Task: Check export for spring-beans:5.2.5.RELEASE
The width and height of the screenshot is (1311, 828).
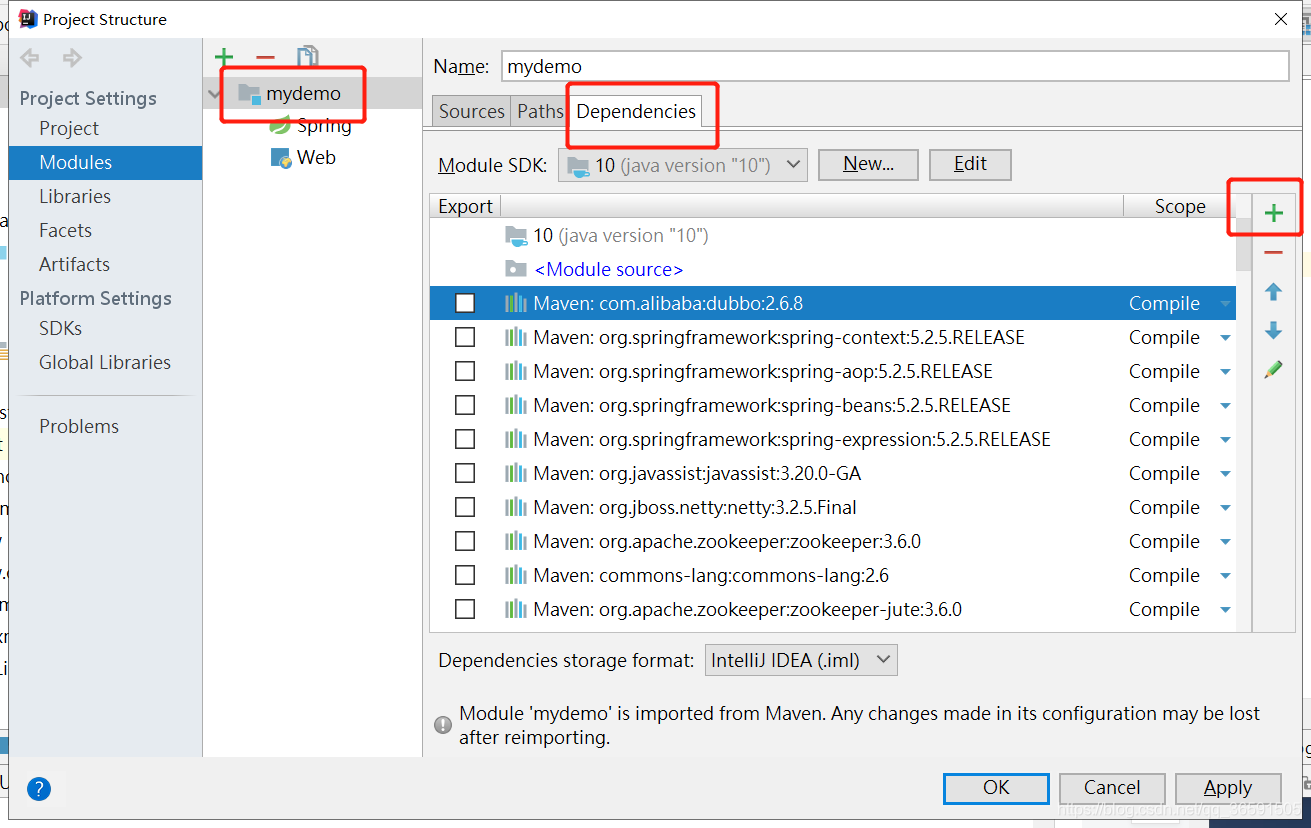Action: (x=465, y=405)
